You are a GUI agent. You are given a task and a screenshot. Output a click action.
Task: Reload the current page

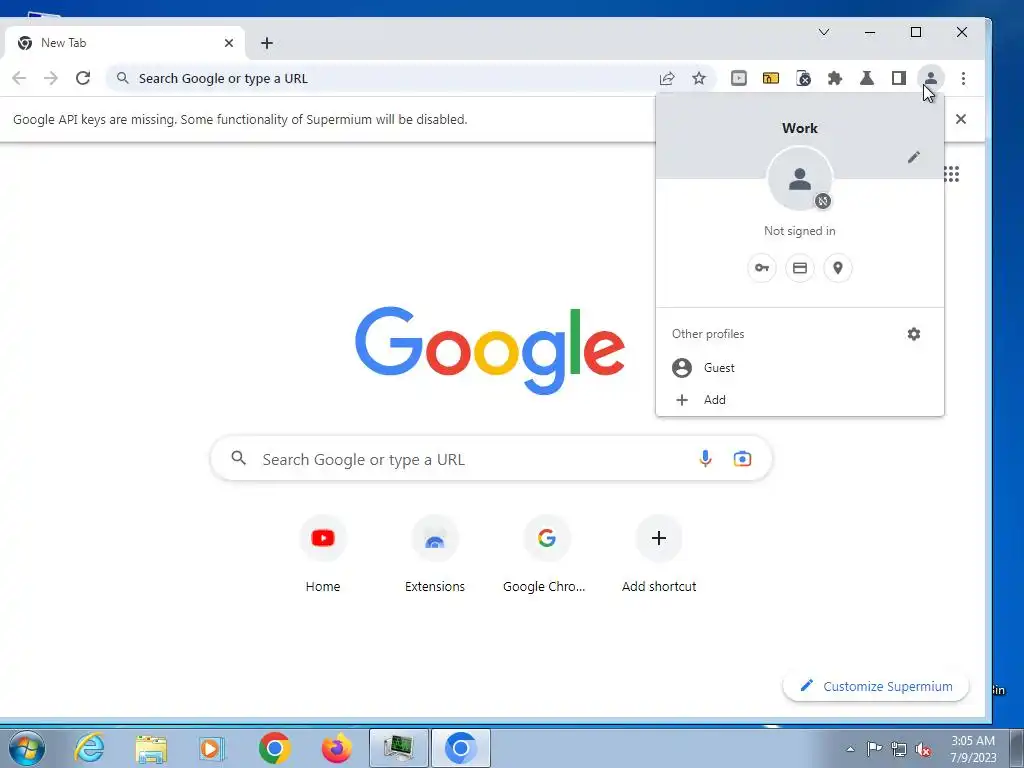coord(83,78)
